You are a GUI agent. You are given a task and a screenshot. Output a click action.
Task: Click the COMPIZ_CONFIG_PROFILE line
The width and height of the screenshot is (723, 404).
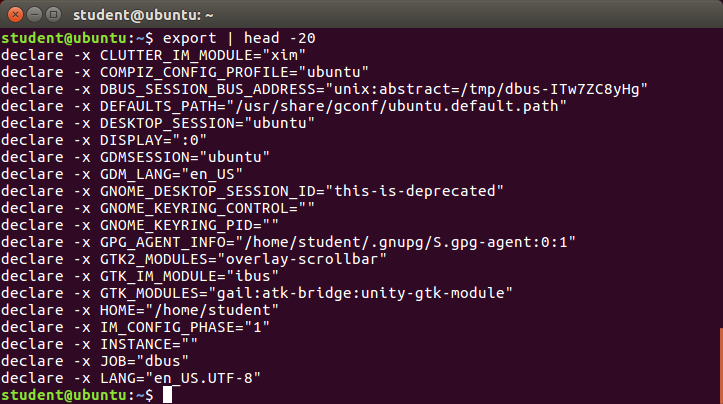pyautogui.click(x=184, y=72)
